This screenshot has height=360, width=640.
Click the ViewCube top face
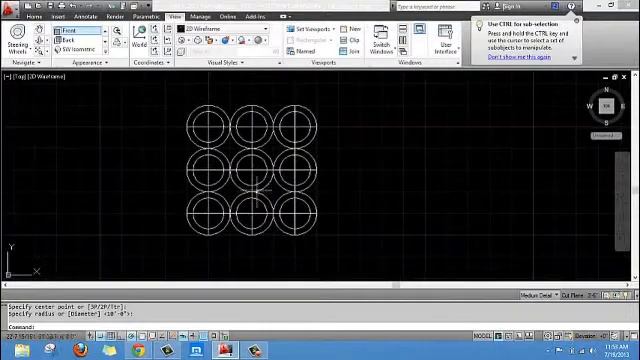(606, 106)
